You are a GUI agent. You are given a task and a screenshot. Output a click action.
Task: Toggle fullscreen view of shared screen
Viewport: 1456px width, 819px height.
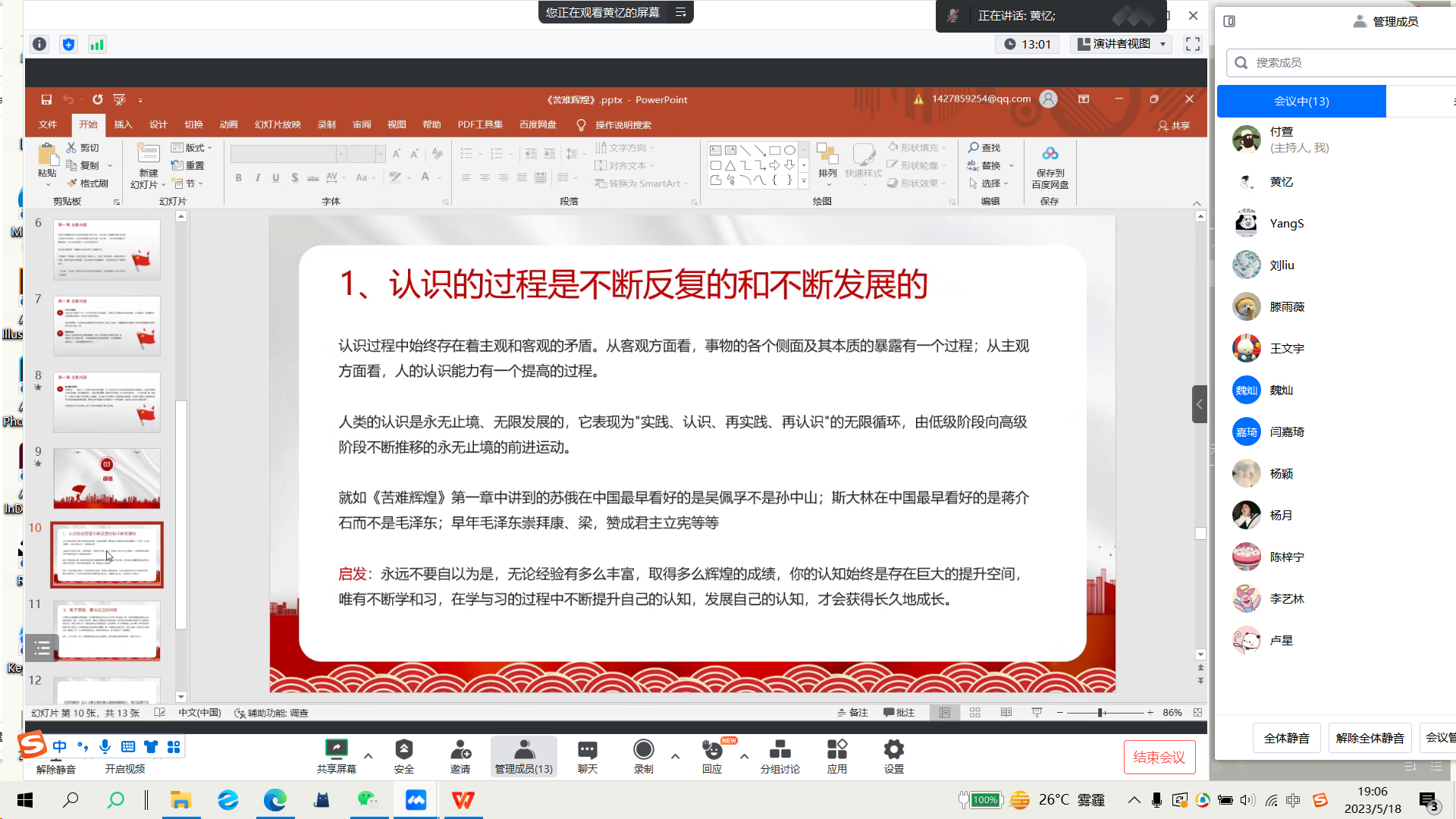tap(1193, 45)
